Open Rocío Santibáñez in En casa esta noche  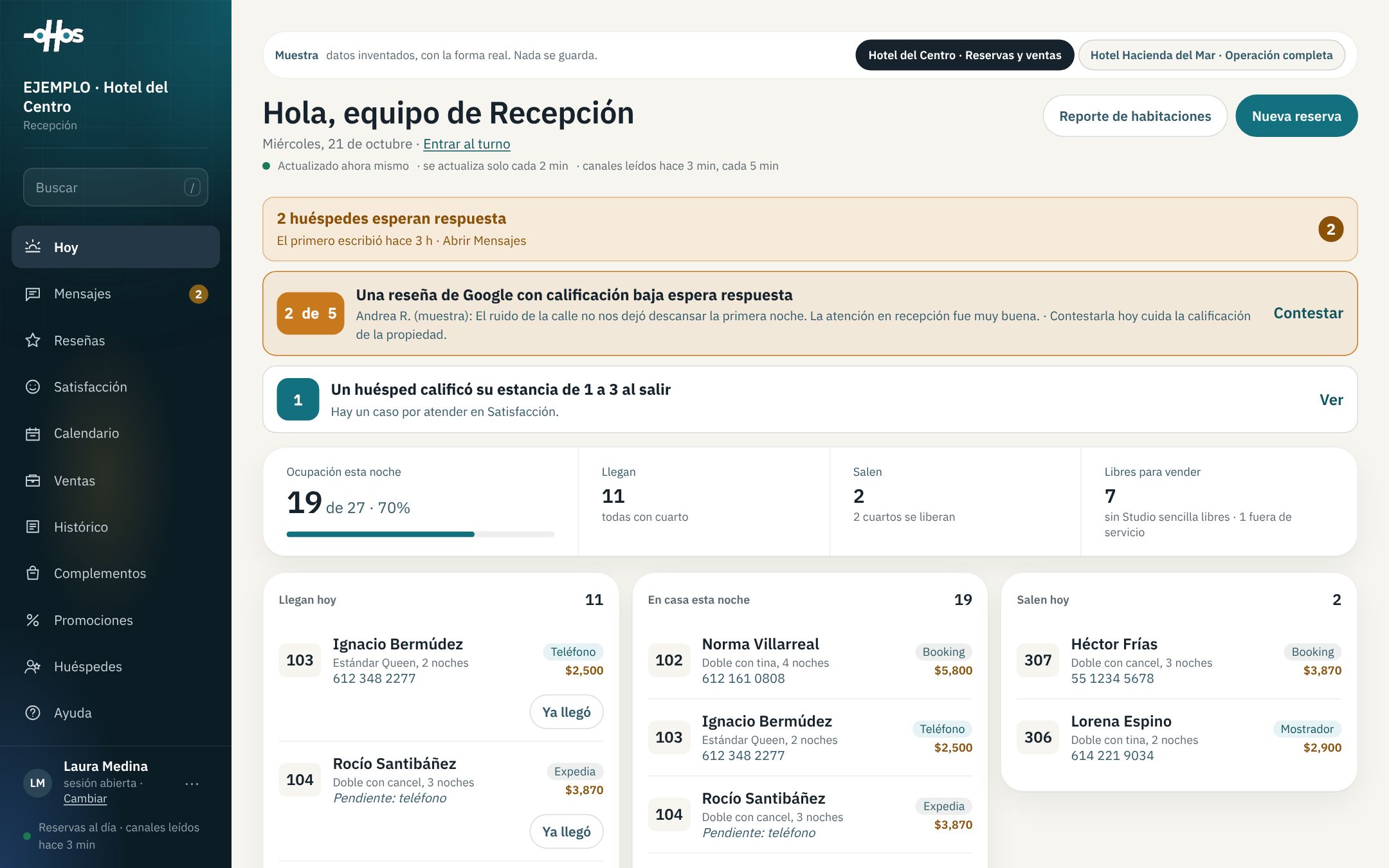[810, 815]
